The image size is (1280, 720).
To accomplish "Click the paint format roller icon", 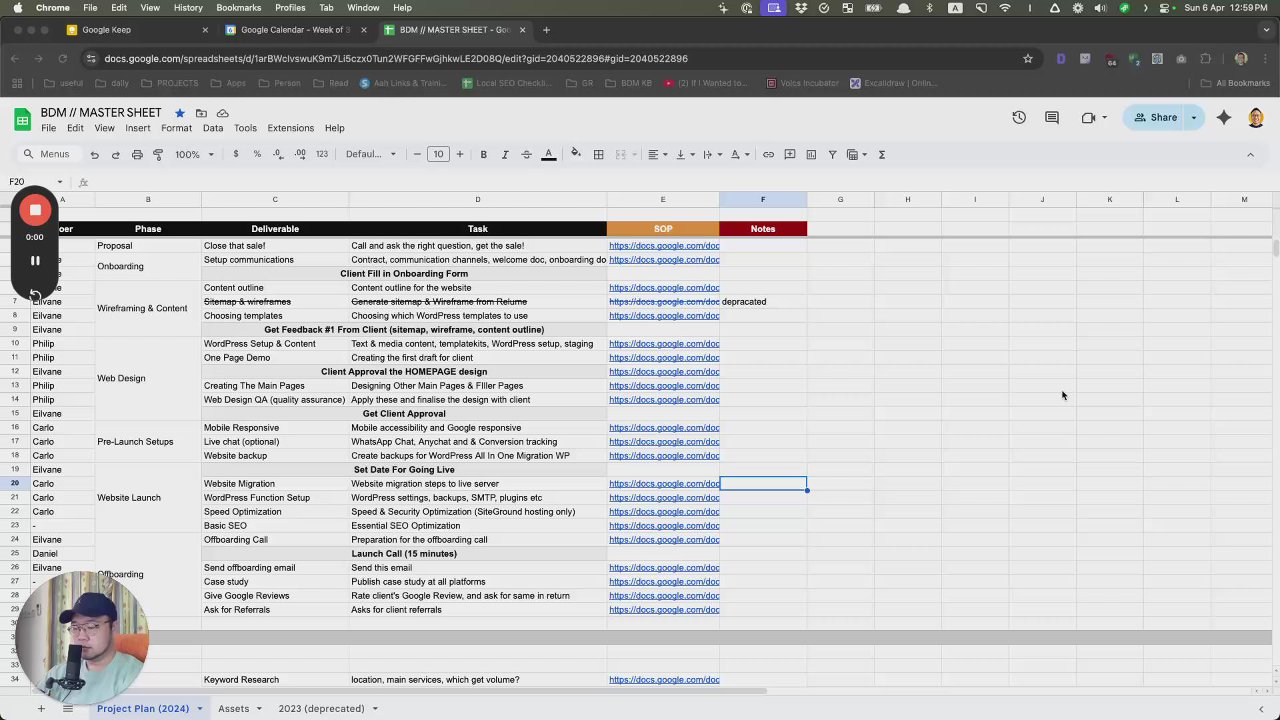I will [158, 155].
